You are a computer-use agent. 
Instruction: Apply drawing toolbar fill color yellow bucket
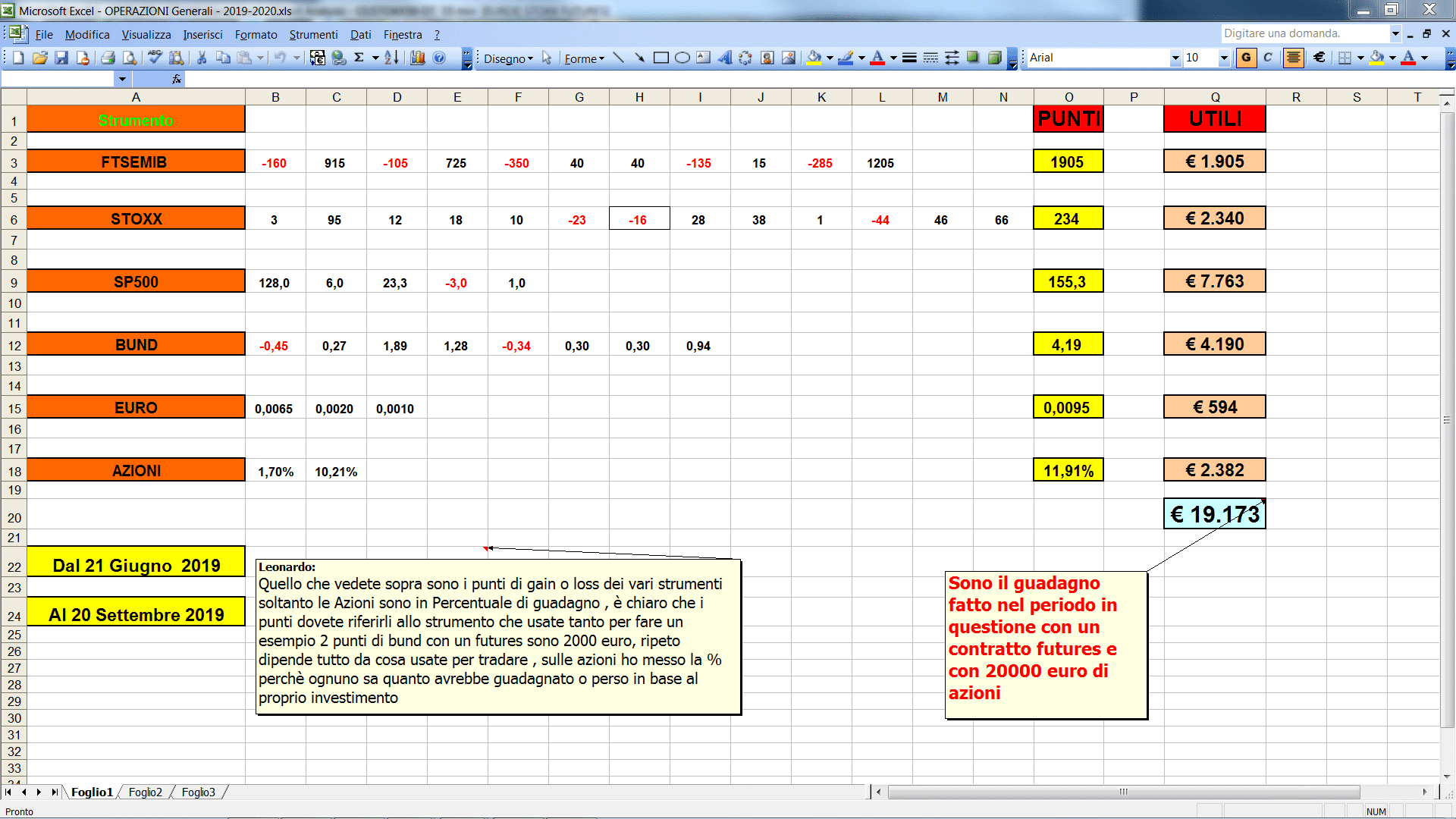[x=814, y=58]
